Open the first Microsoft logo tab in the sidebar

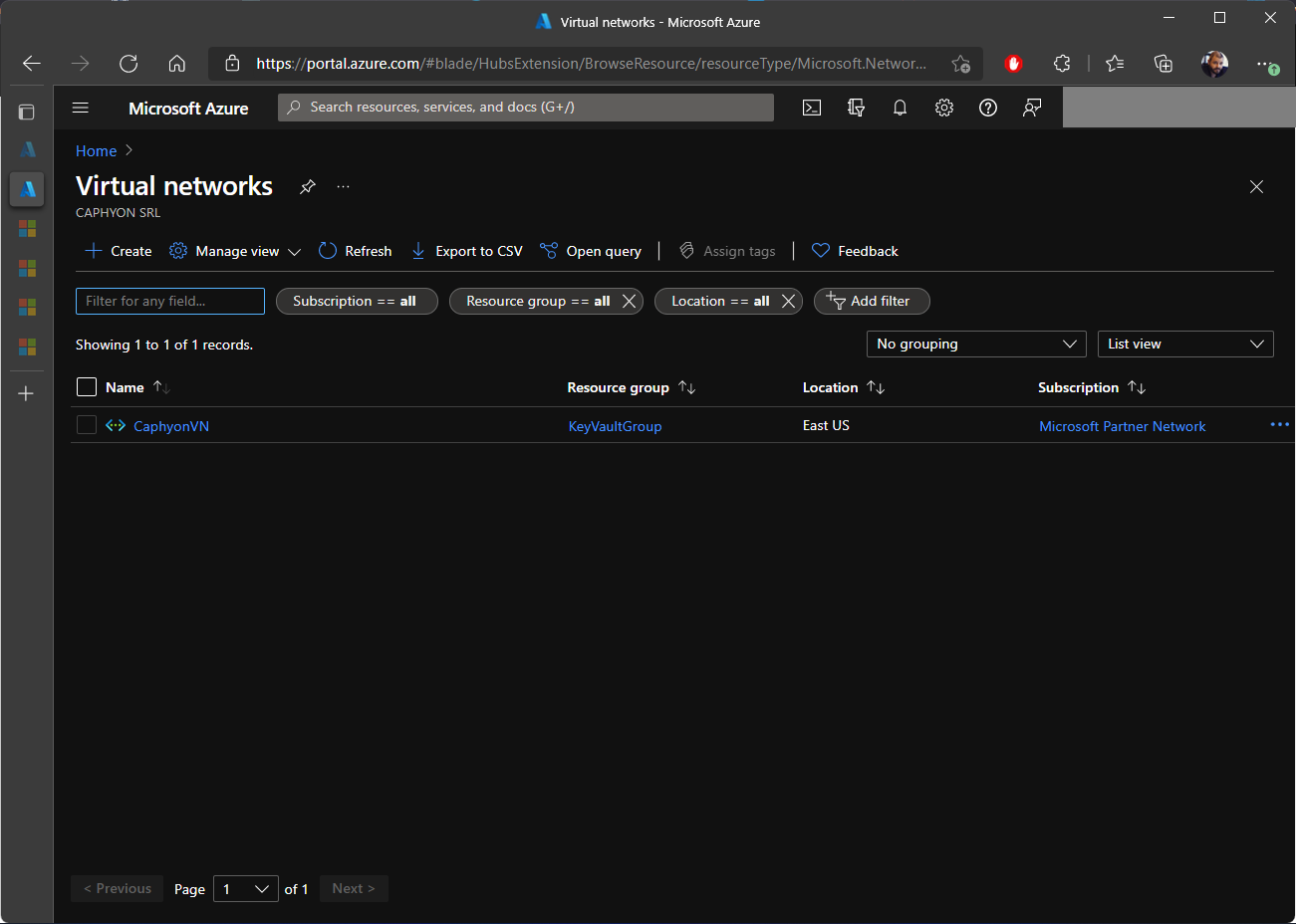(27, 228)
